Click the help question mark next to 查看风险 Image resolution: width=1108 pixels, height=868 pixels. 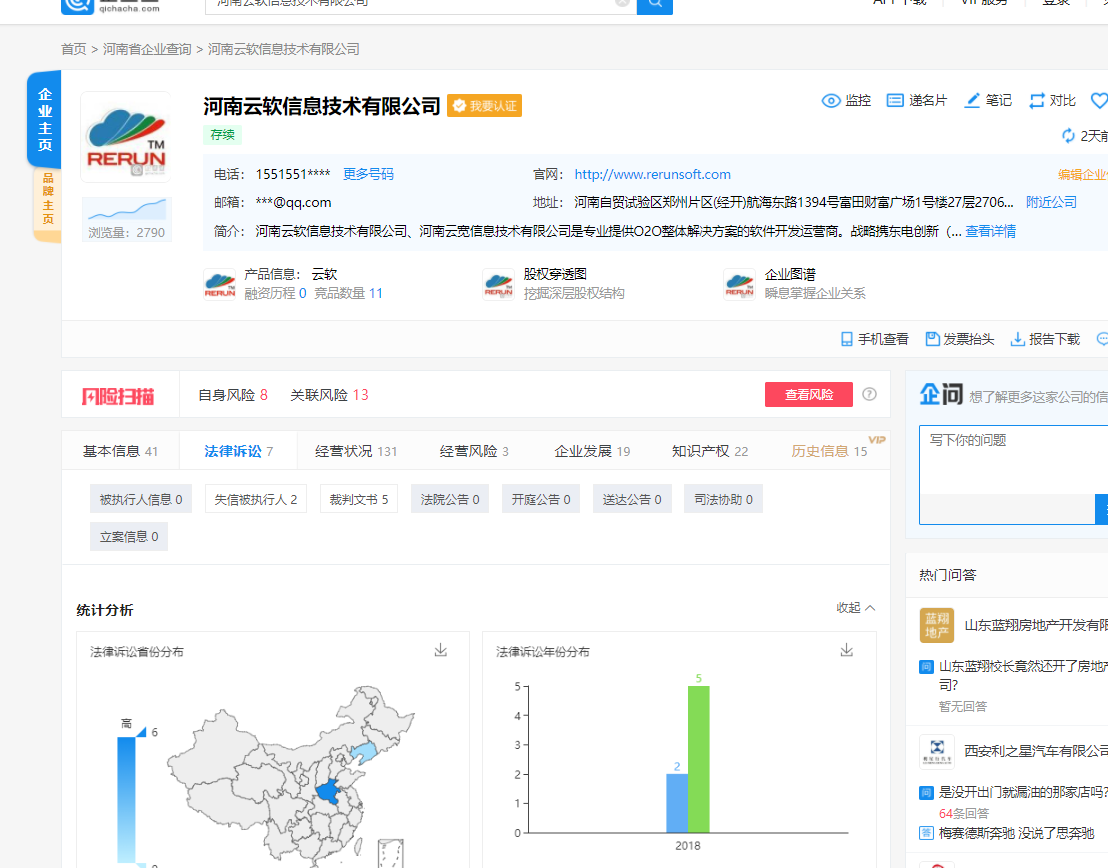point(870,394)
